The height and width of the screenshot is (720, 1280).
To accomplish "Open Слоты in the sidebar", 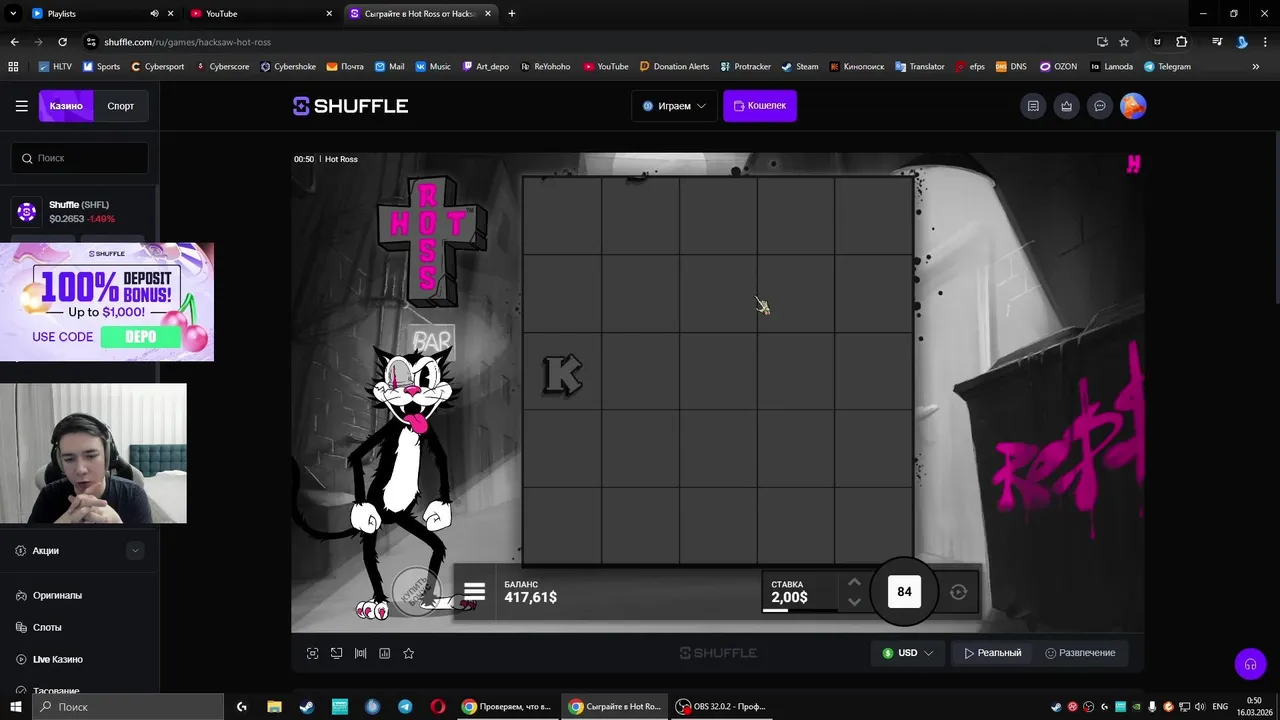I will pyautogui.click(x=47, y=627).
